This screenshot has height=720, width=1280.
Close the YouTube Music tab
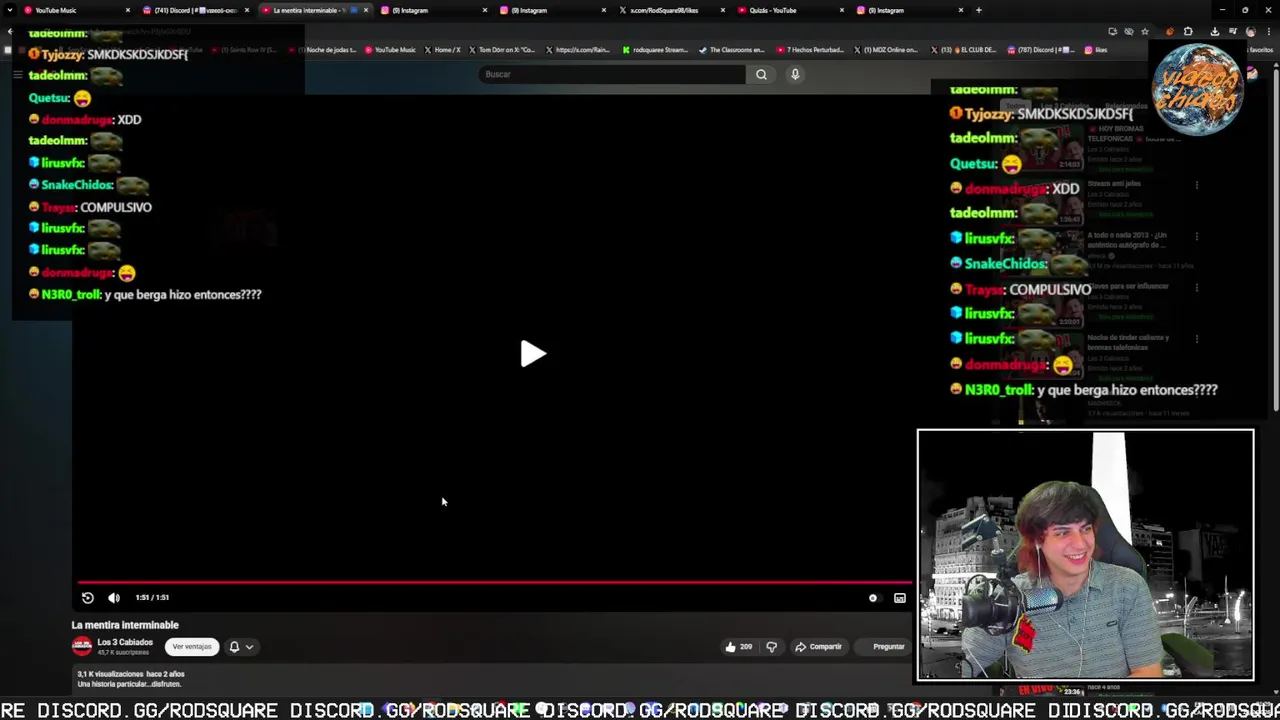pyautogui.click(x=127, y=10)
